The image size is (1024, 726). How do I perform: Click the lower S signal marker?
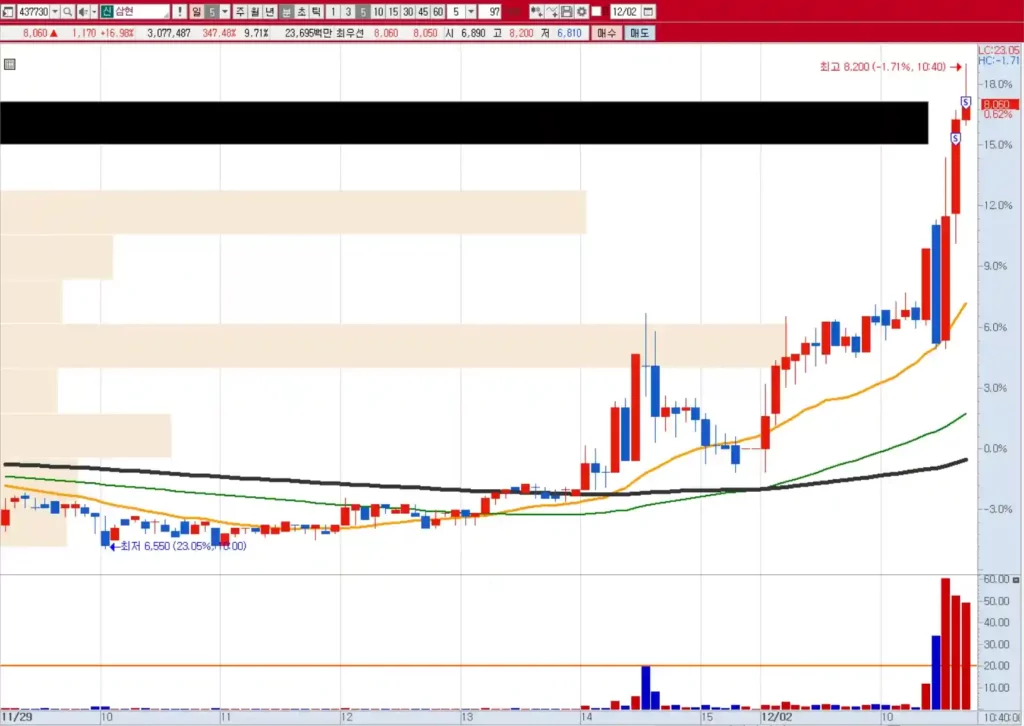point(955,138)
